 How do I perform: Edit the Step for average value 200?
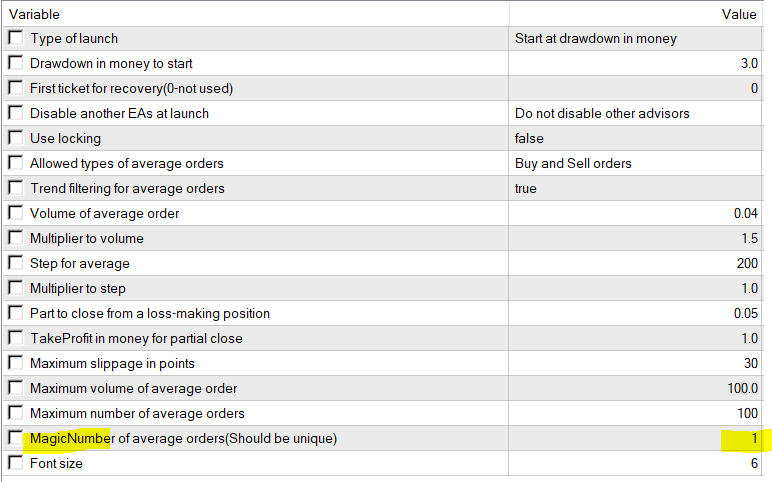click(638, 264)
